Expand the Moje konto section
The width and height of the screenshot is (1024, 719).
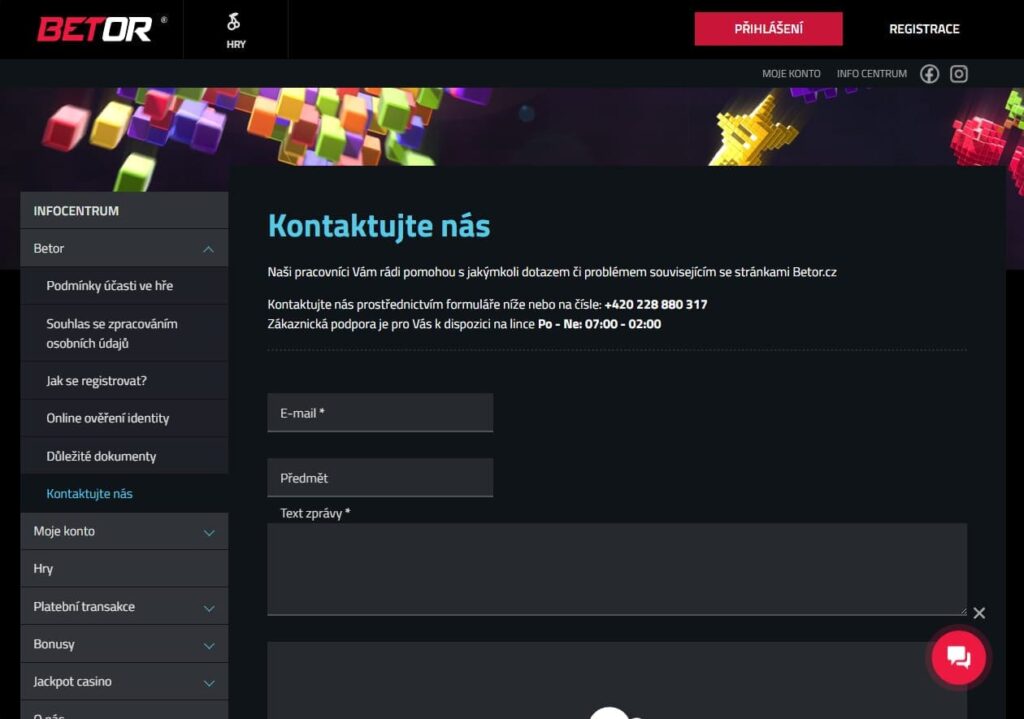[209, 531]
